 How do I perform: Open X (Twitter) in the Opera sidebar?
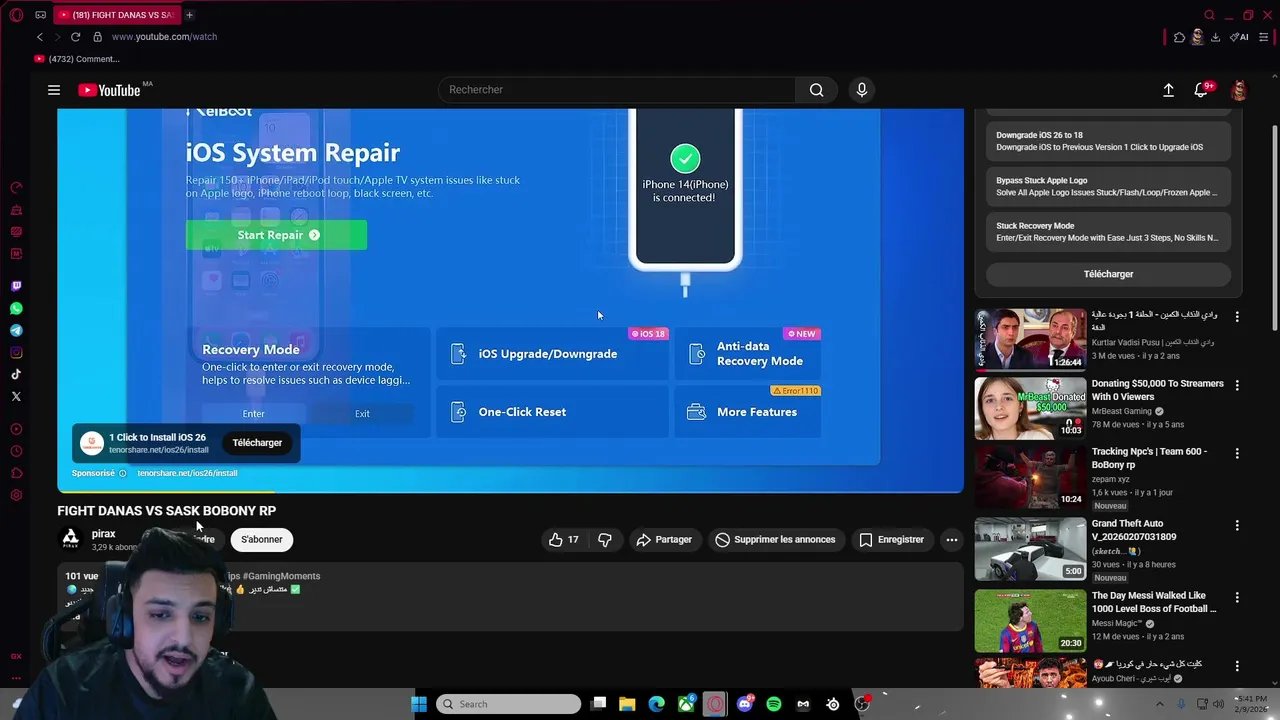tap(16, 396)
